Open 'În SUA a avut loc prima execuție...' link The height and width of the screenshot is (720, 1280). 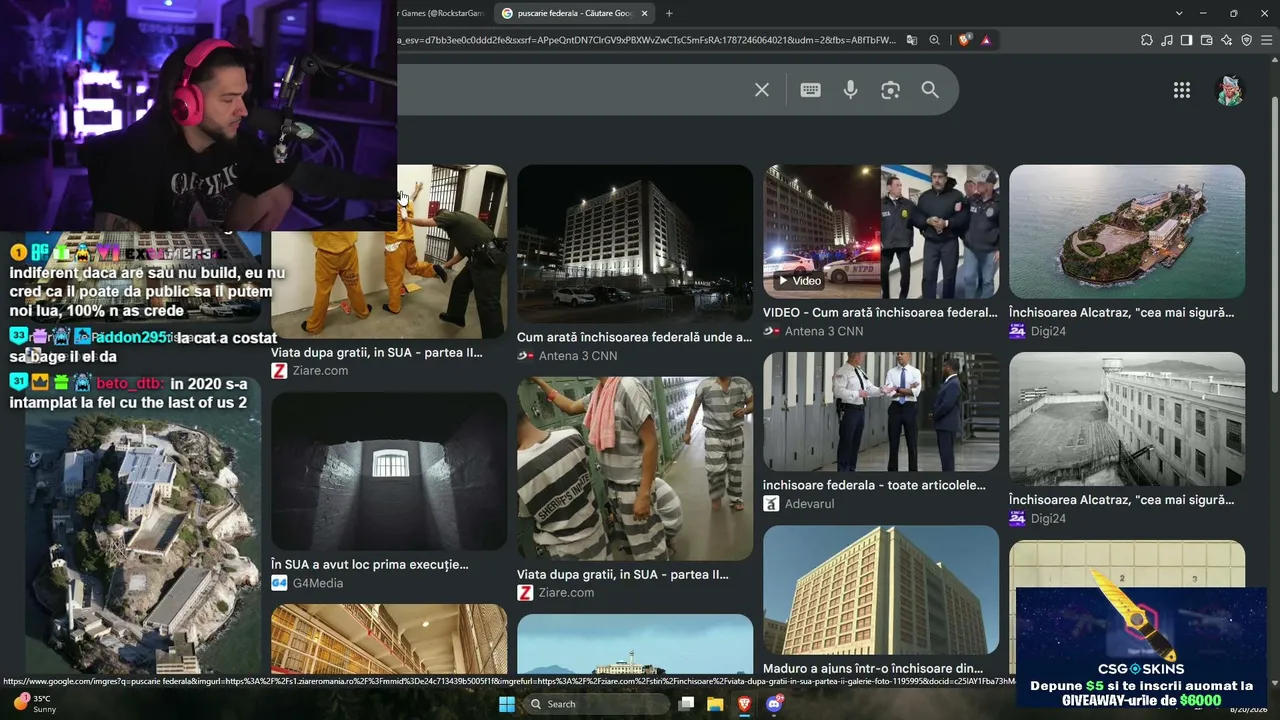pos(370,564)
